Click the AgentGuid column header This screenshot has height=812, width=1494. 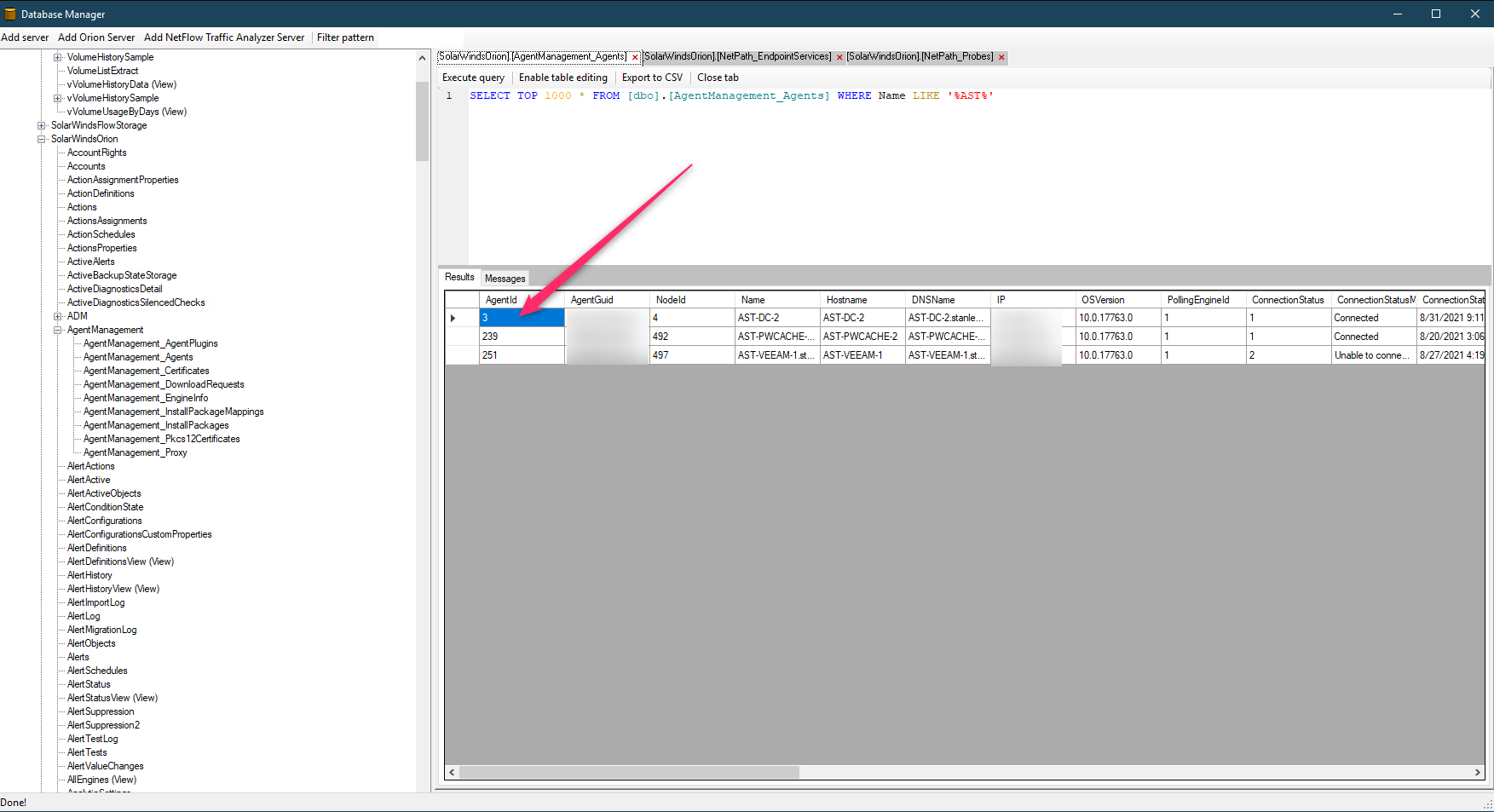point(607,300)
